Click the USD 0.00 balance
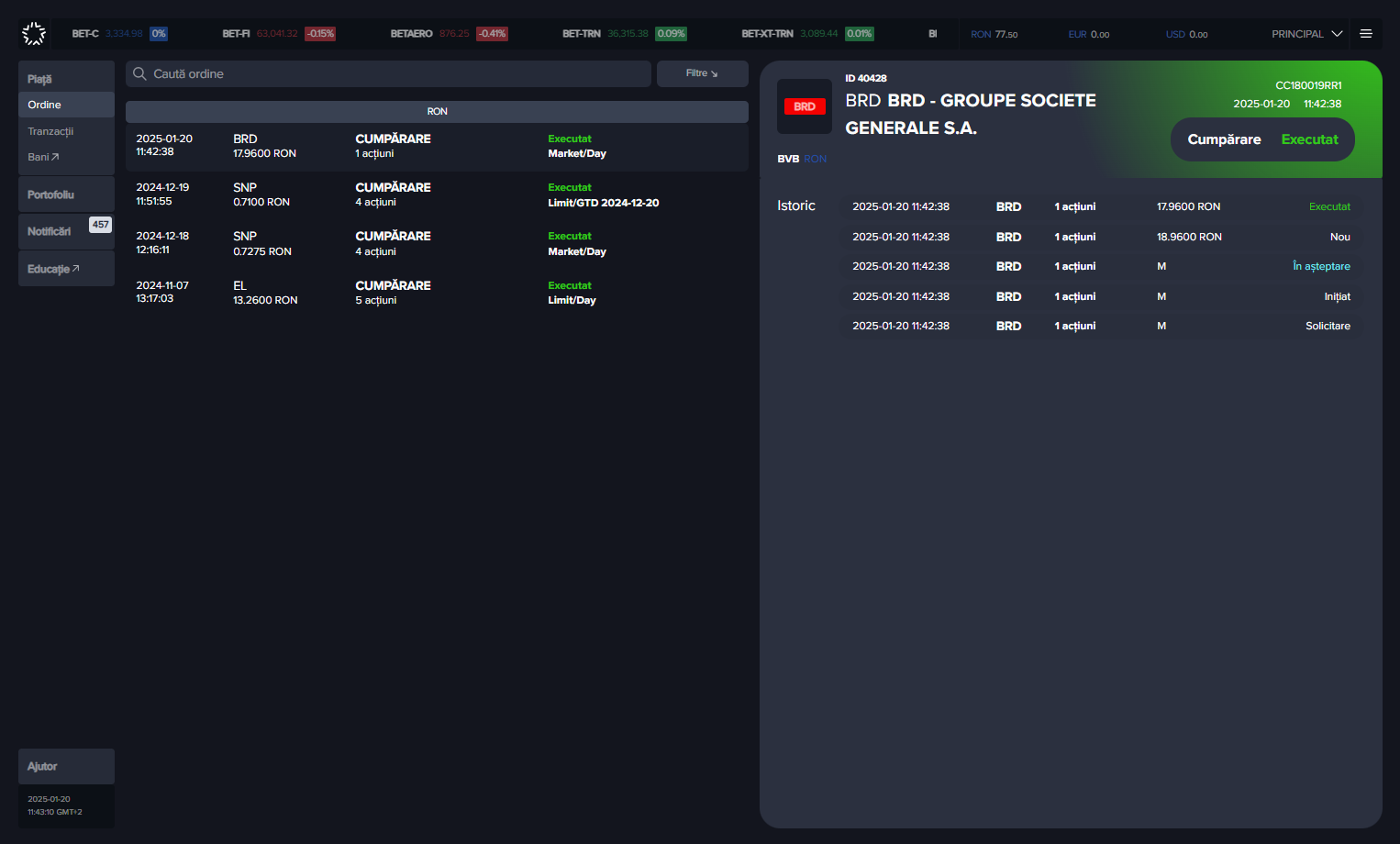Viewport: 1400px width, 844px height. click(1186, 35)
